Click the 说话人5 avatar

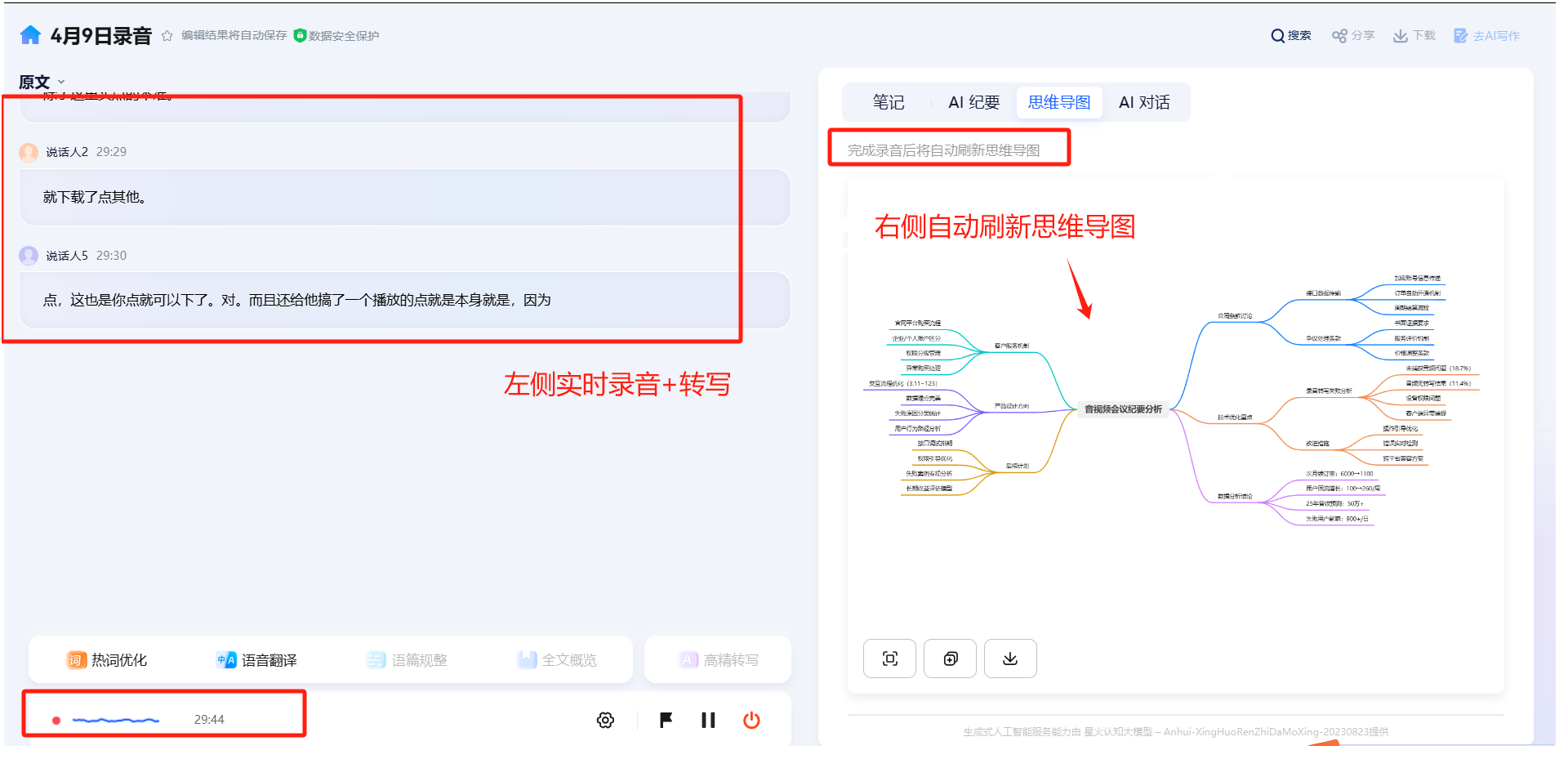click(29, 256)
